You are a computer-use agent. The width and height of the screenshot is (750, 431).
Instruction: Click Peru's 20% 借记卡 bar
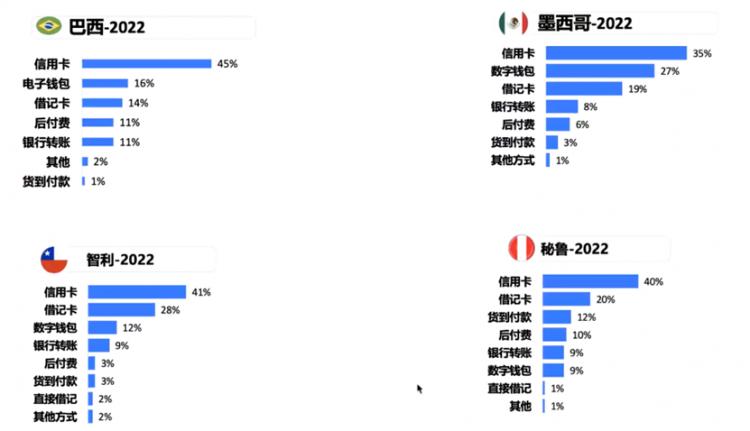(566, 299)
